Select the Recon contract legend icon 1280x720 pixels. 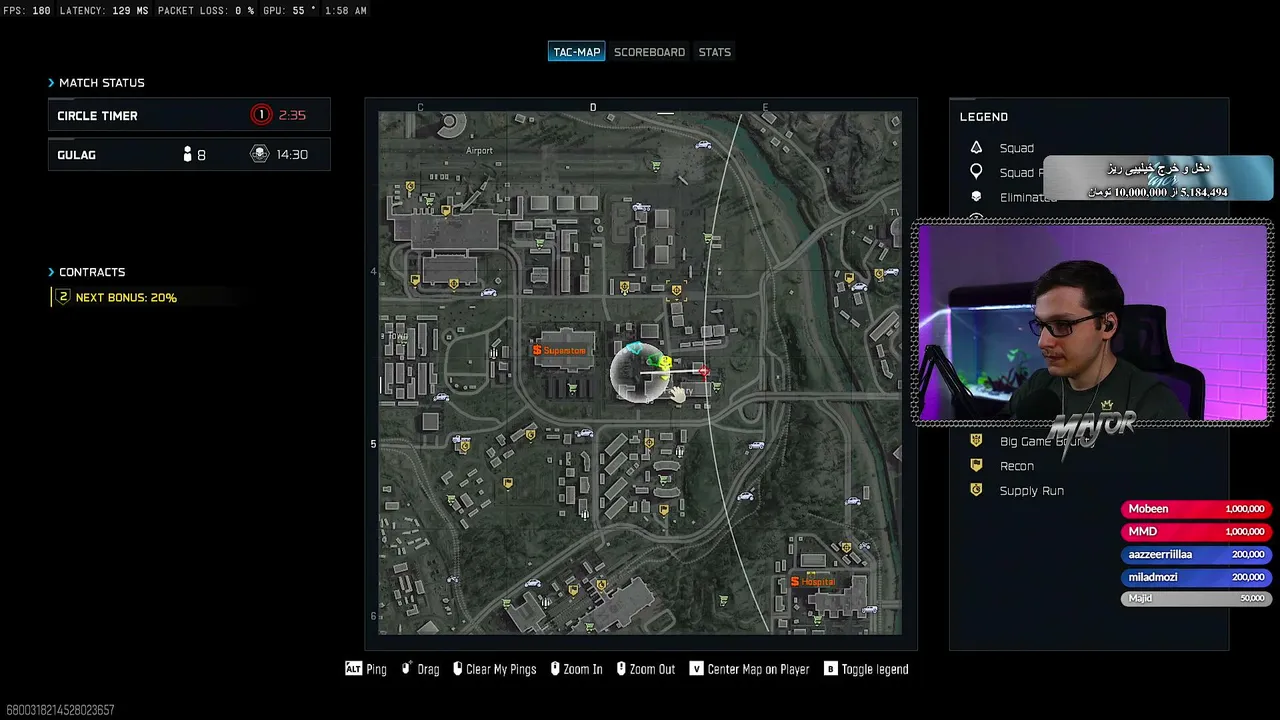976,466
